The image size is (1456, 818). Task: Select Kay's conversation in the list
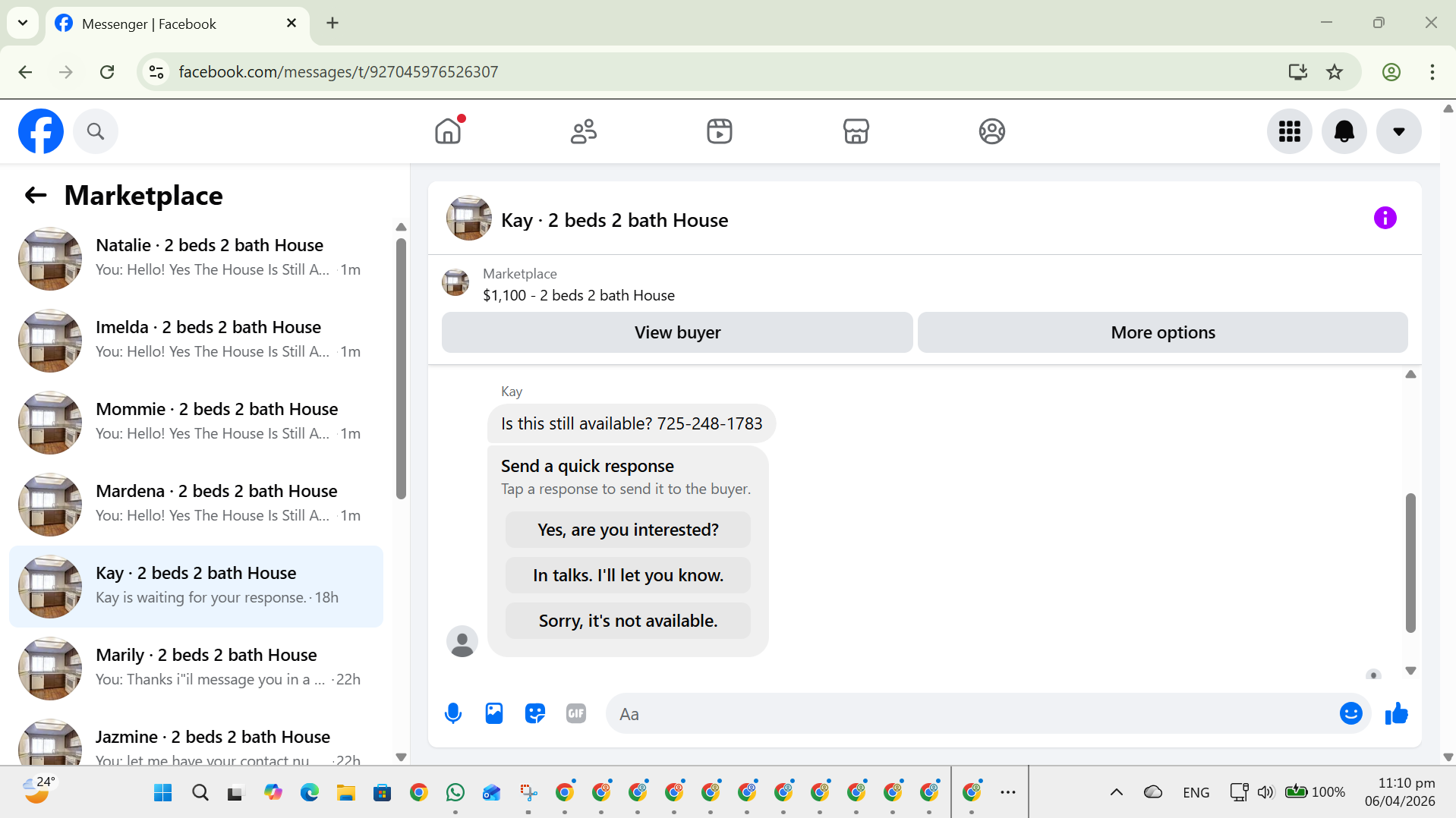click(196, 586)
